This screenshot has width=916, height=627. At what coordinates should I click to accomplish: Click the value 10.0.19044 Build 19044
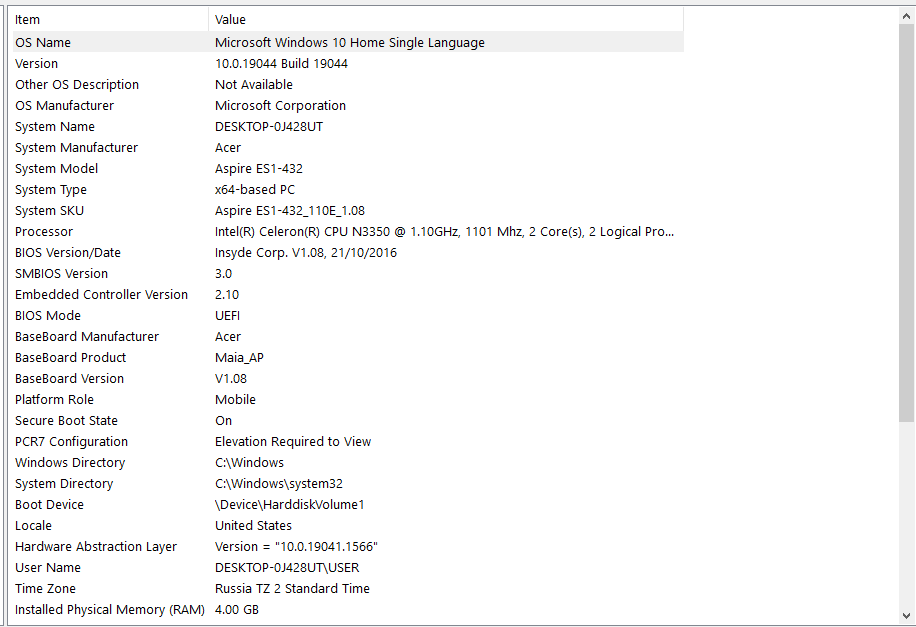point(281,64)
